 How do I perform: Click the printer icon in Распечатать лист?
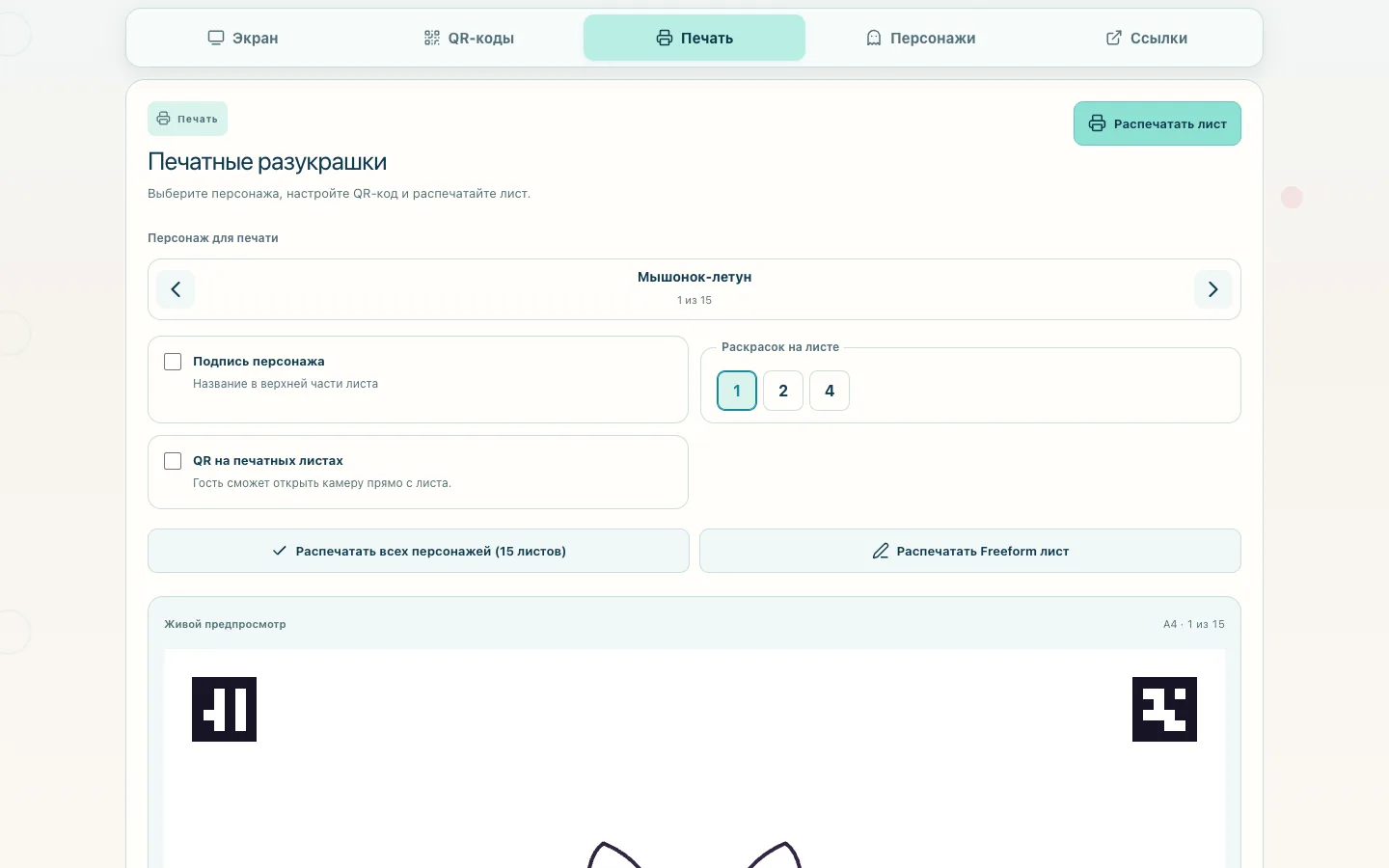[1098, 123]
